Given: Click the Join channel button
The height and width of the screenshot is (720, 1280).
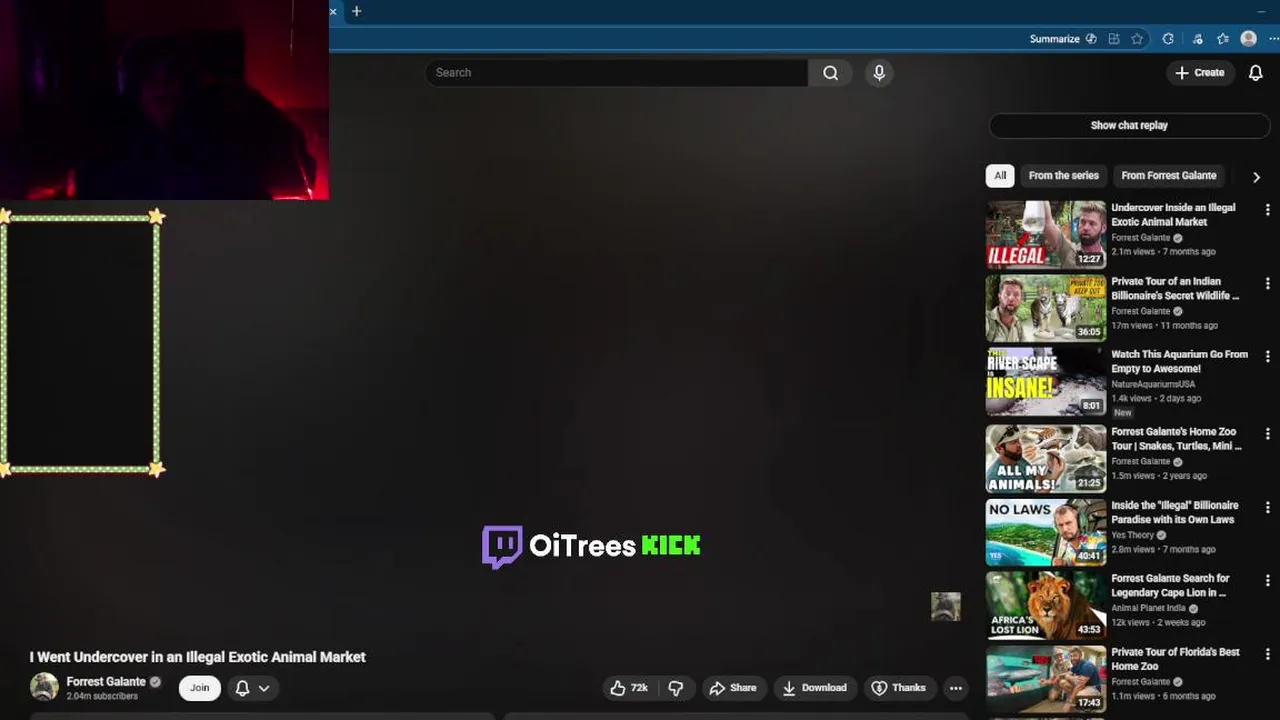Looking at the screenshot, I should 200,688.
